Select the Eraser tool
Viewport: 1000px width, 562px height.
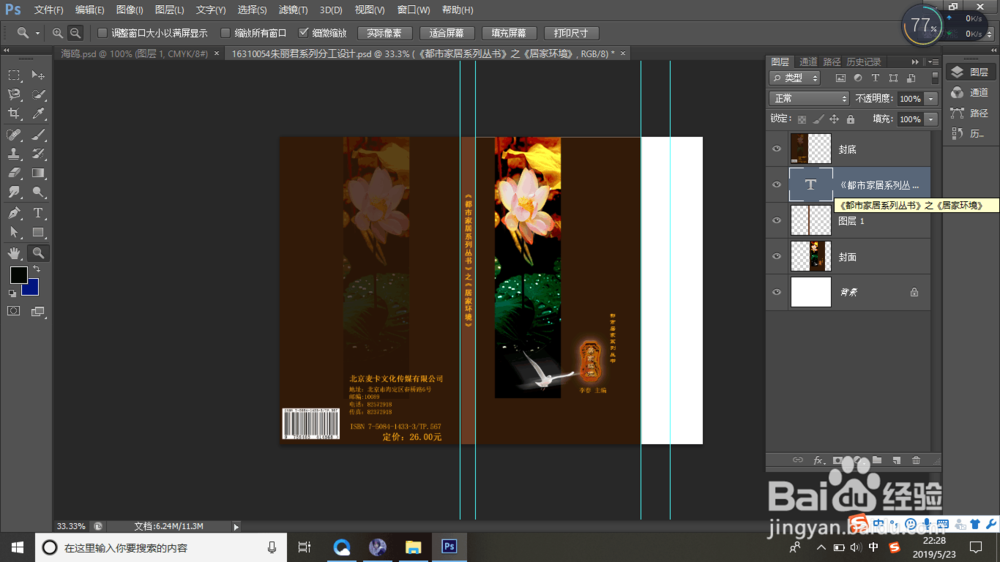(x=13, y=173)
